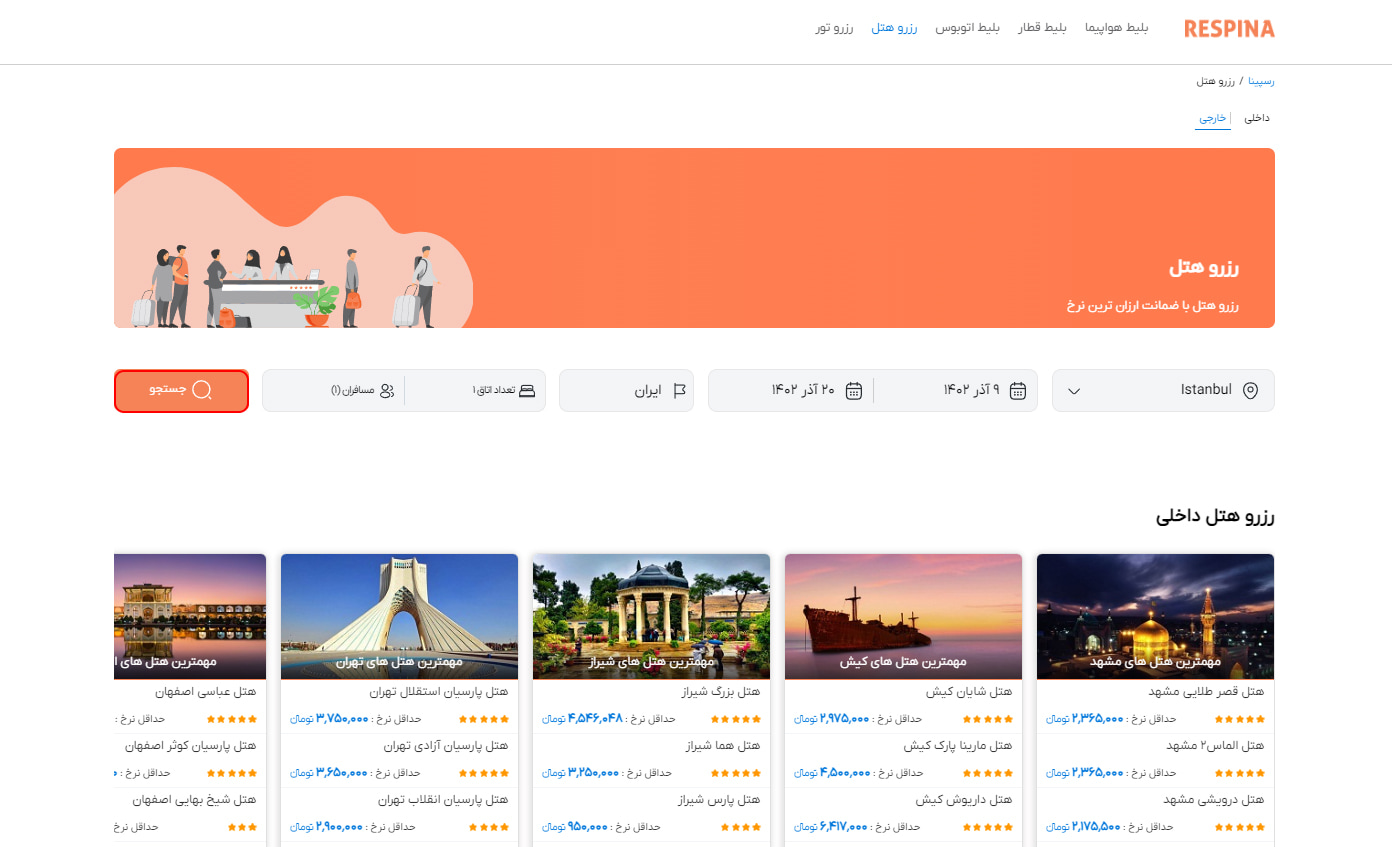This screenshot has height=847, width=1392.
Task: Click the check-out calendar icon for 20 Azar
Action: pyautogui.click(x=854, y=391)
